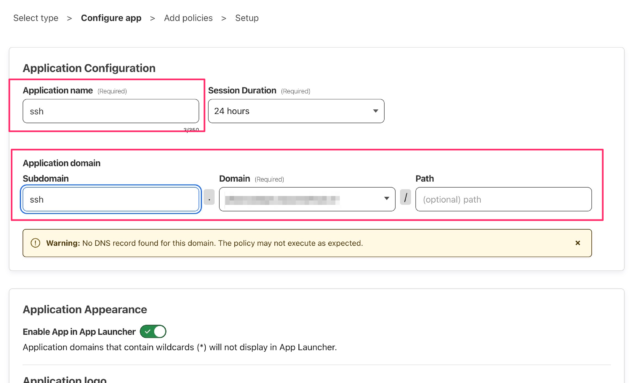Dismiss the DNS warning with the X icon
Image resolution: width=640 pixels, height=383 pixels.
click(x=578, y=243)
